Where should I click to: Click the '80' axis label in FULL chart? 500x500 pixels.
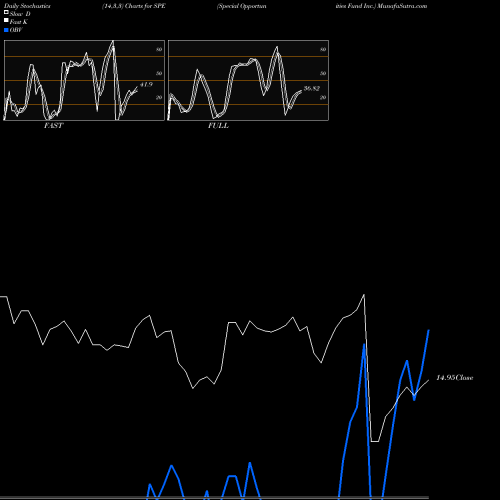pos(323,49)
